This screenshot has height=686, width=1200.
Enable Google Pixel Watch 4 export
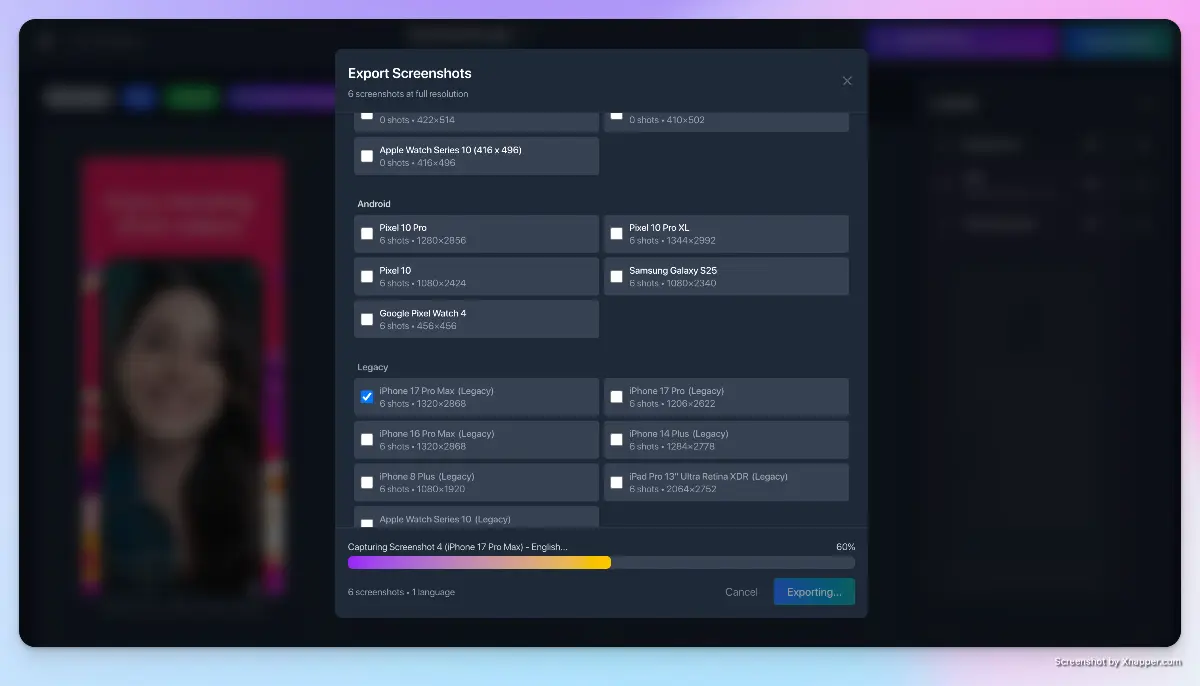pyautogui.click(x=367, y=318)
